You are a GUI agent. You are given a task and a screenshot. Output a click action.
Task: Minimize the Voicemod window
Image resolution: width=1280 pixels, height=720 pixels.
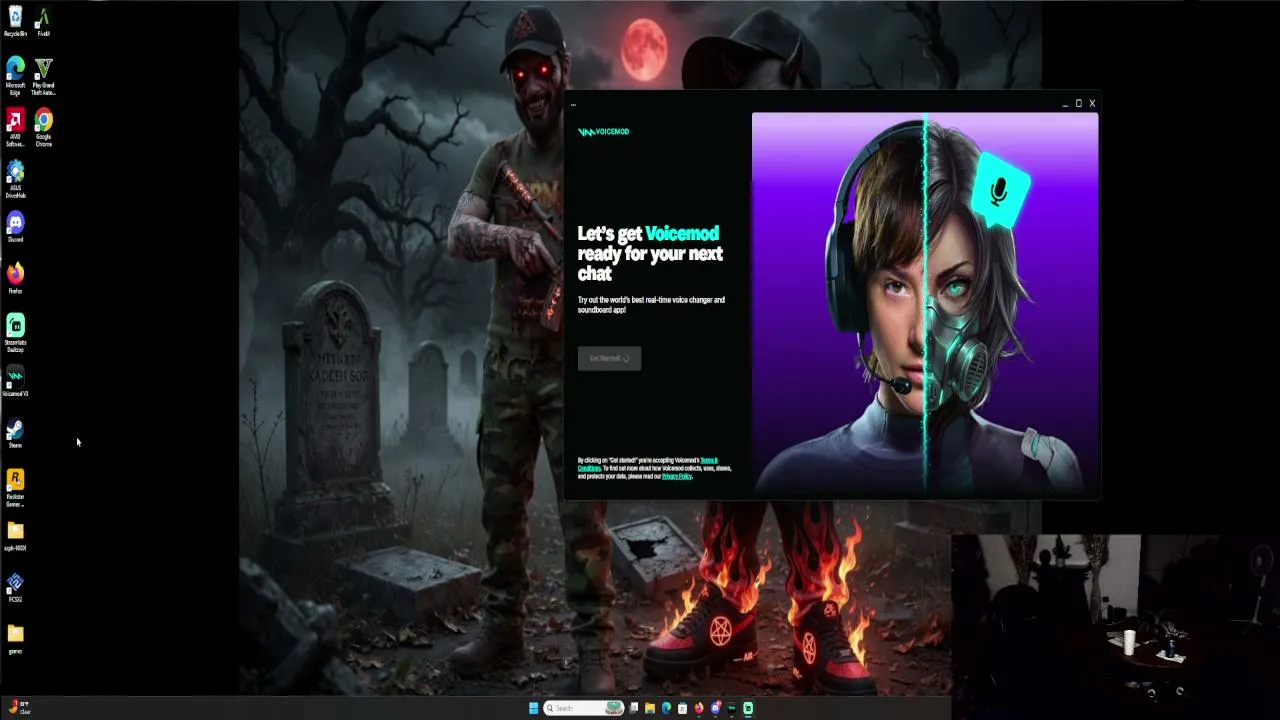pos(1065,103)
